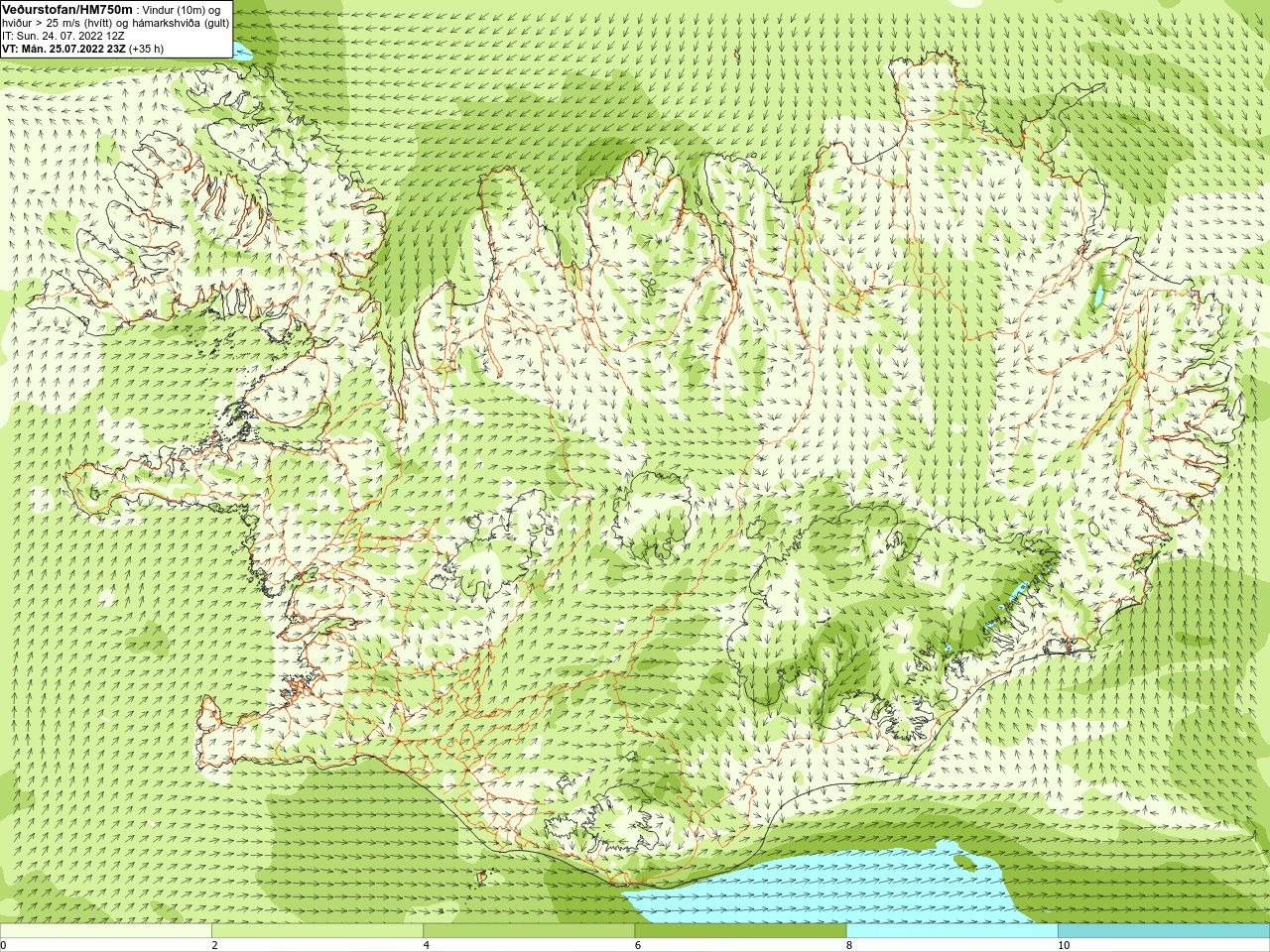This screenshot has height=952, width=1270.
Task: Click the scale label '8'
Action: coord(849,945)
